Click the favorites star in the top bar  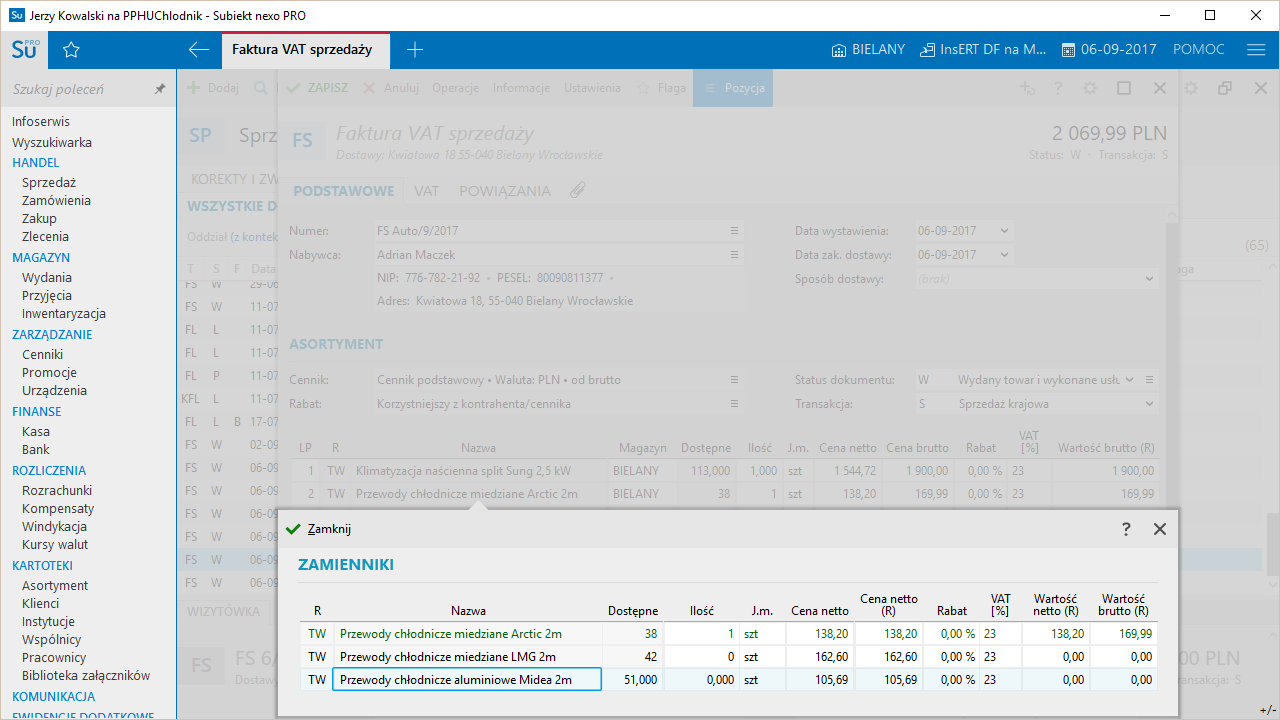[x=71, y=50]
